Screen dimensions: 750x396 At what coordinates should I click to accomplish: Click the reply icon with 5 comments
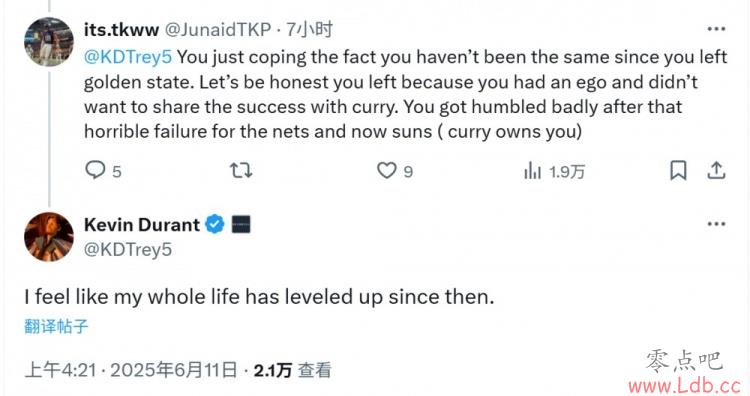95,170
